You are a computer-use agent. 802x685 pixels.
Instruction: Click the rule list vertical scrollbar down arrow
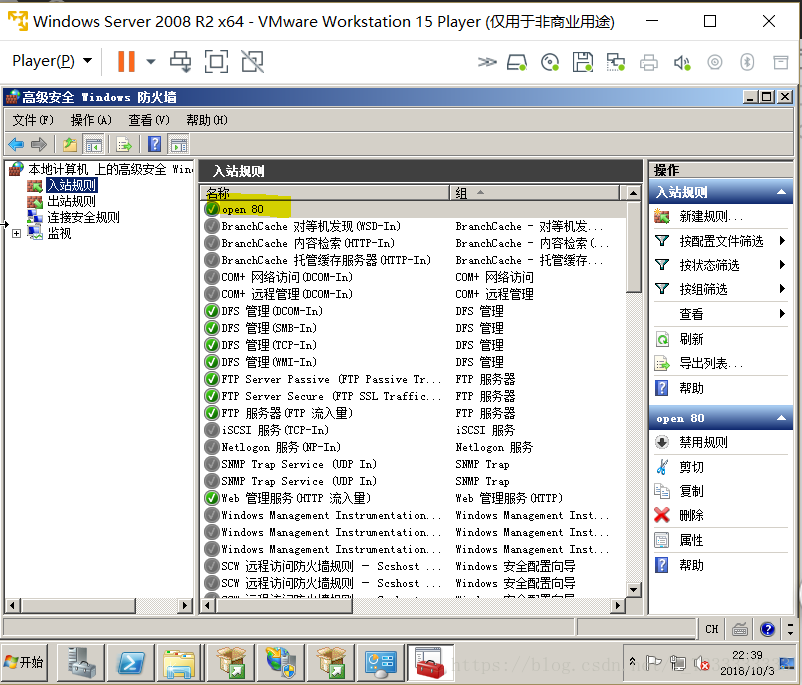click(633, 590)
